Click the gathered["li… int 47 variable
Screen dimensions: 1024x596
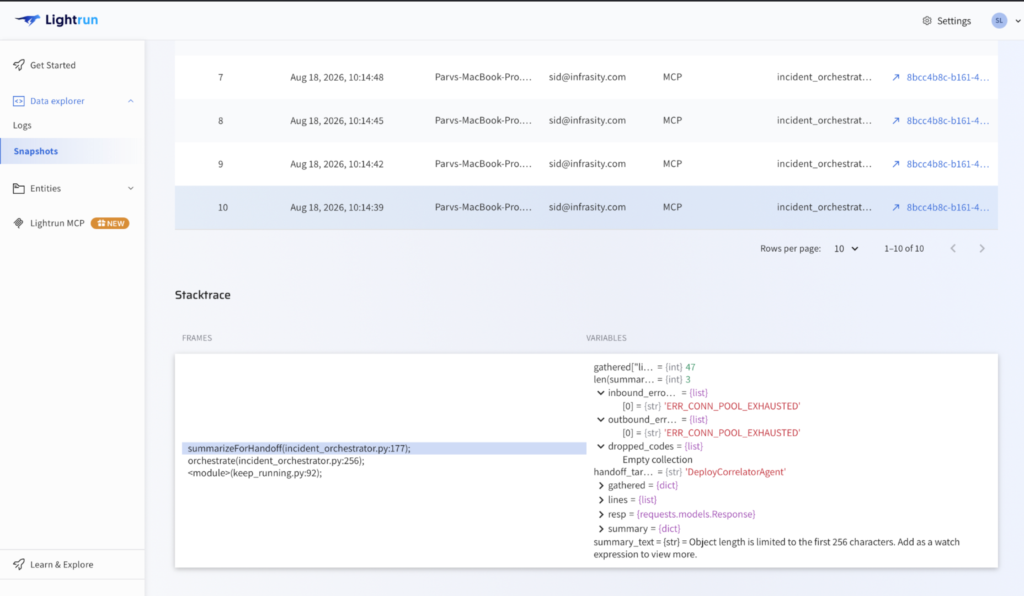pyautogui.click(x=645, y=367)
